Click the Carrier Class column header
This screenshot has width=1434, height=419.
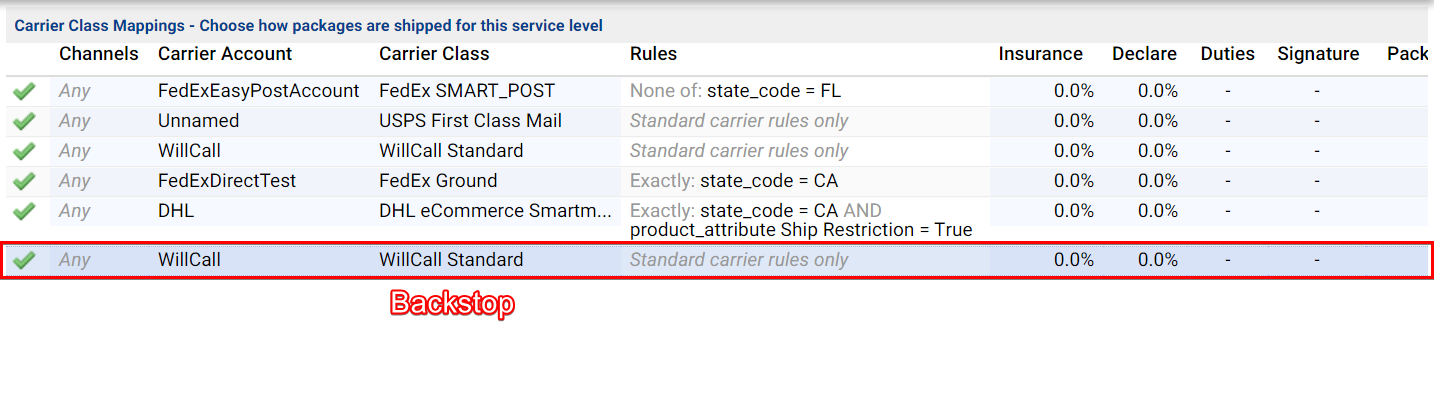(434, 54)
